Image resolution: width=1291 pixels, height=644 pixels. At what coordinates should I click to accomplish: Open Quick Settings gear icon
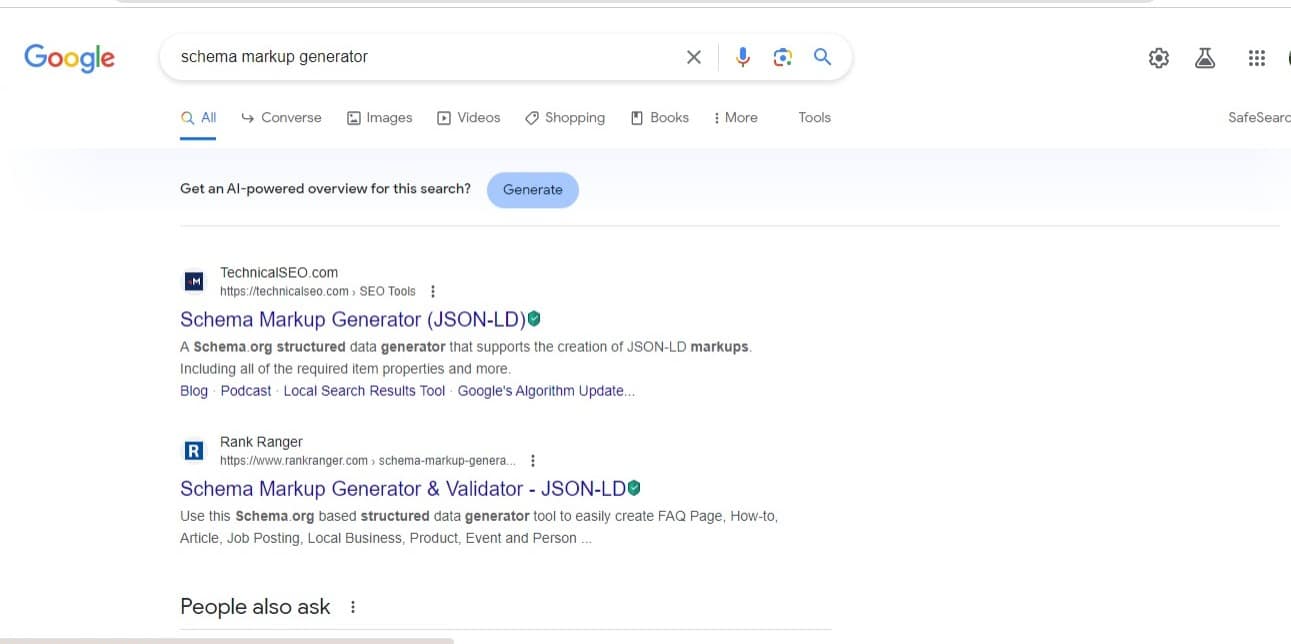(x=1158, y=58)
